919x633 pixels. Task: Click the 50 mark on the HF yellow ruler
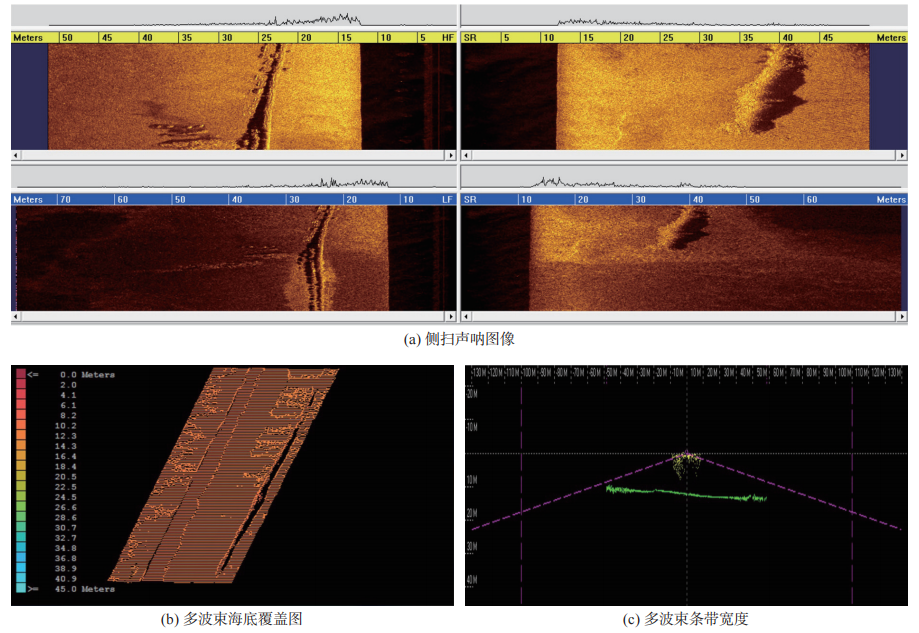[x=67, y=38]
